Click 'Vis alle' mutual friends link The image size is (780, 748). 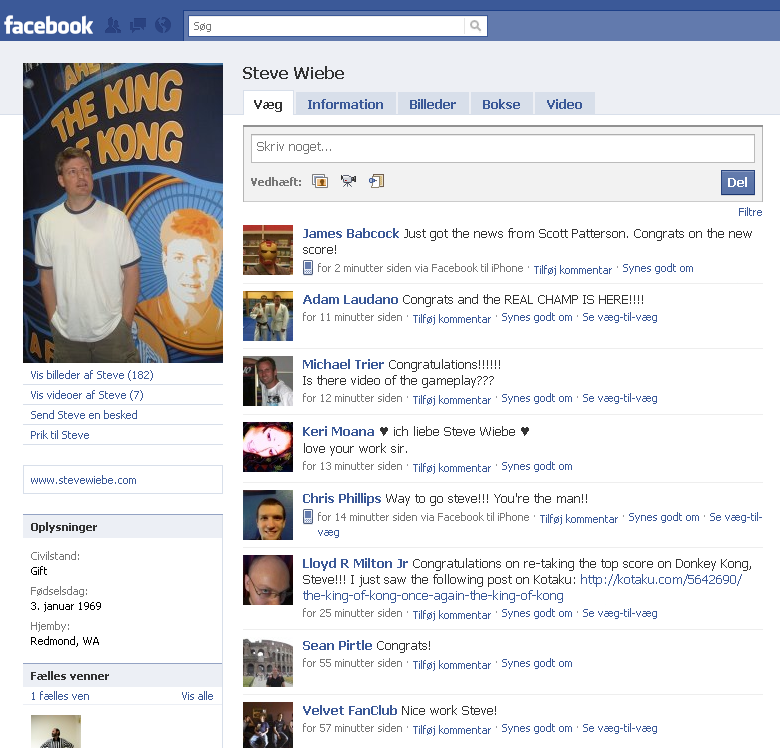197,696
